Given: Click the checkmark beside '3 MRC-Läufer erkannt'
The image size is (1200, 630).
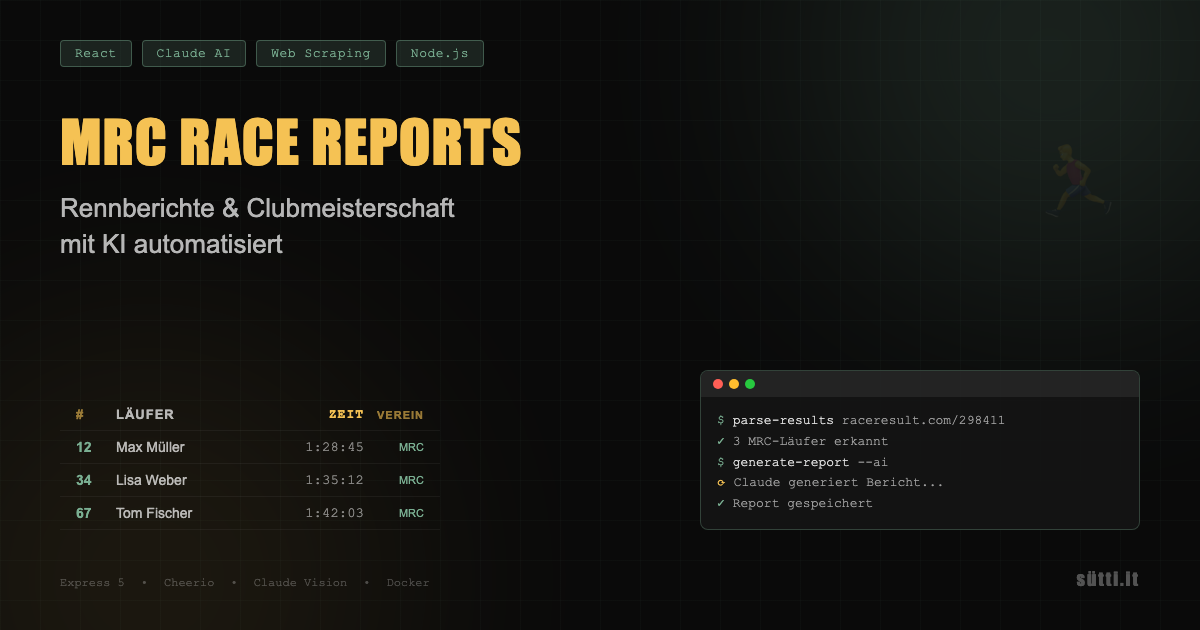Looking at the screenshot, I should pos(721,441).
